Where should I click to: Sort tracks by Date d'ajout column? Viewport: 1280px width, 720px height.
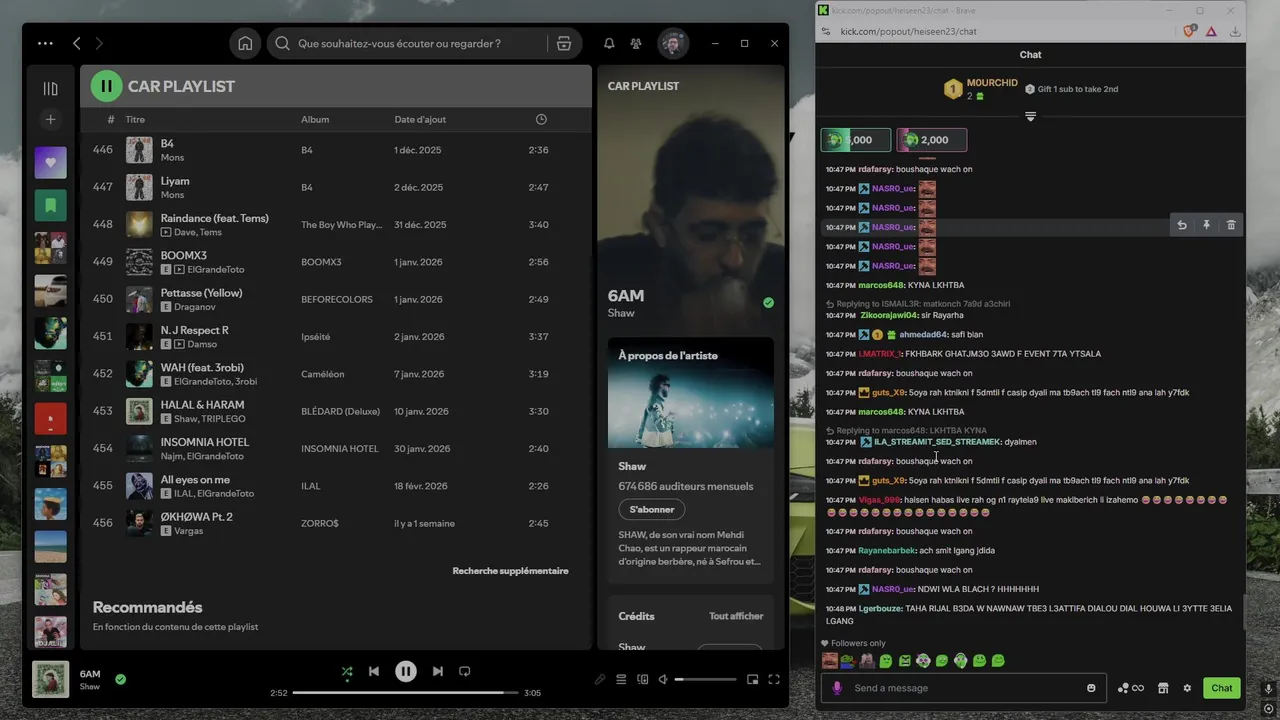[420, 119]
